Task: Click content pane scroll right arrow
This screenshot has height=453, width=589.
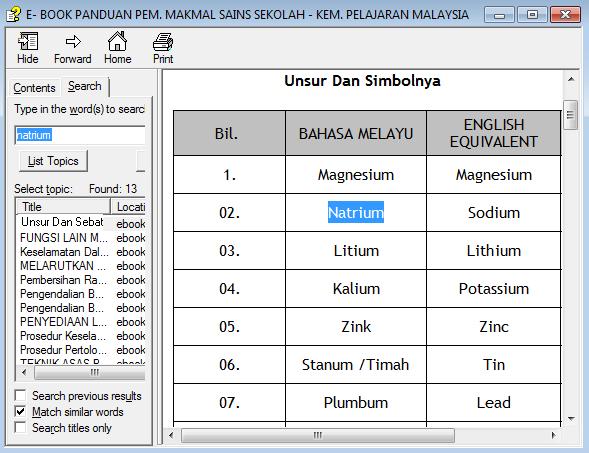Action: pos(553,435)
